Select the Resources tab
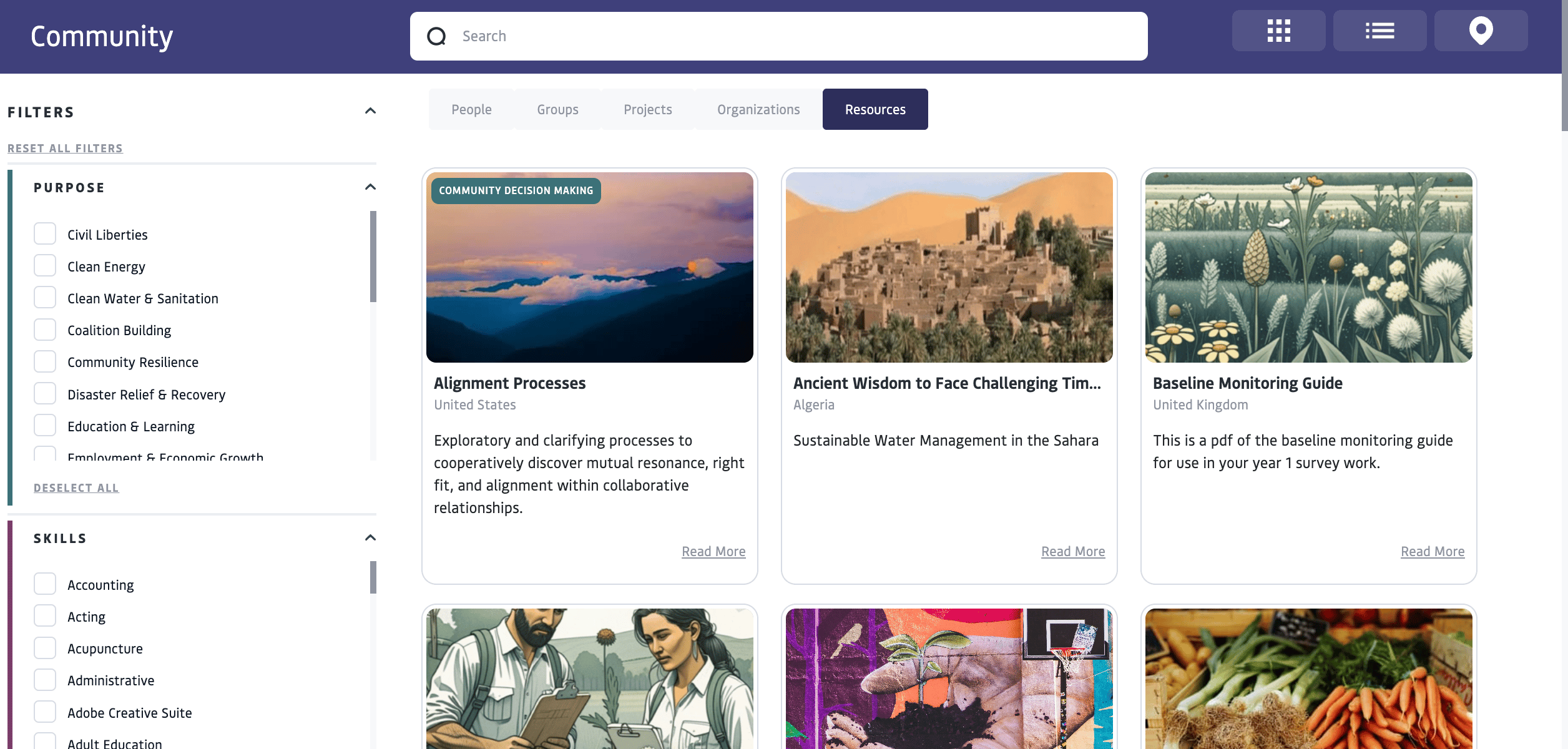This screenshot has width=1568, height=749. point(875,109)
